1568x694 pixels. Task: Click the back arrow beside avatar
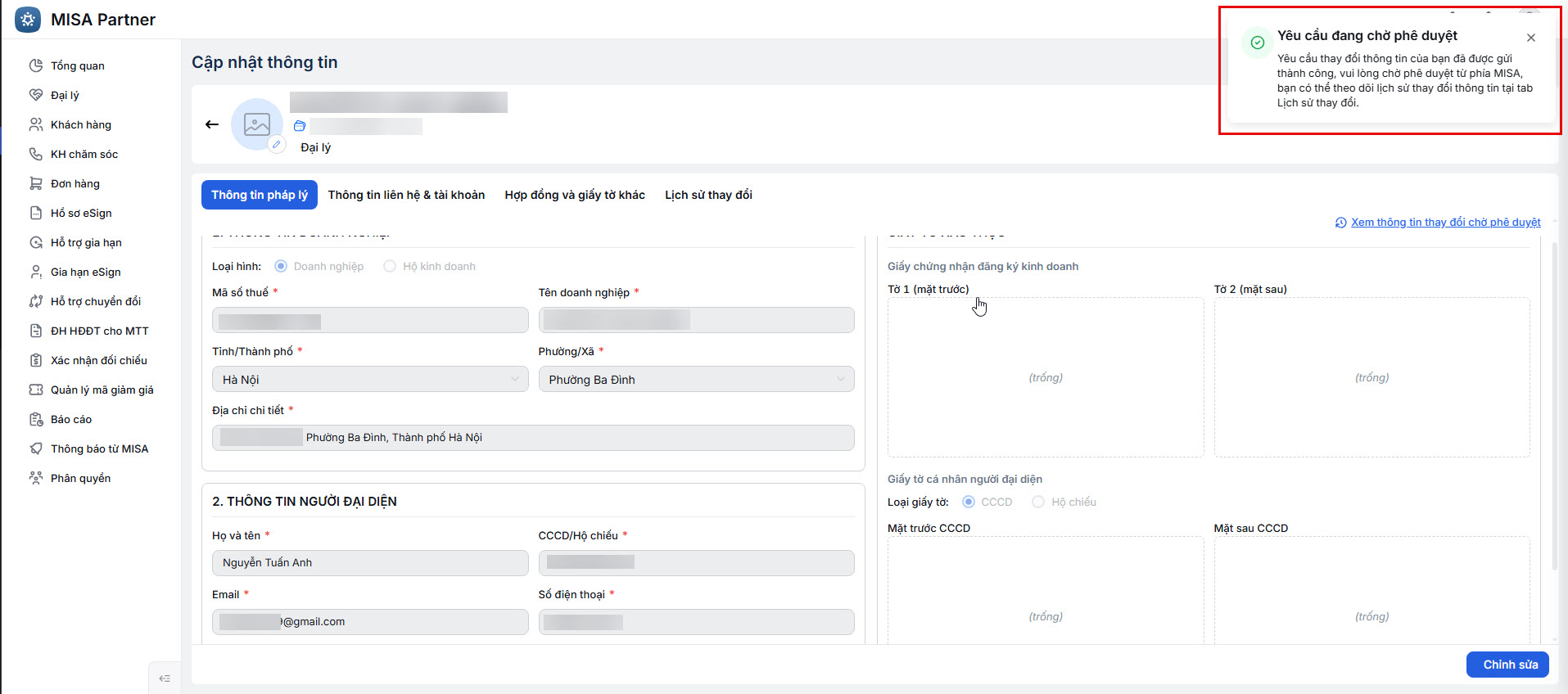click(x=212, y=124)
